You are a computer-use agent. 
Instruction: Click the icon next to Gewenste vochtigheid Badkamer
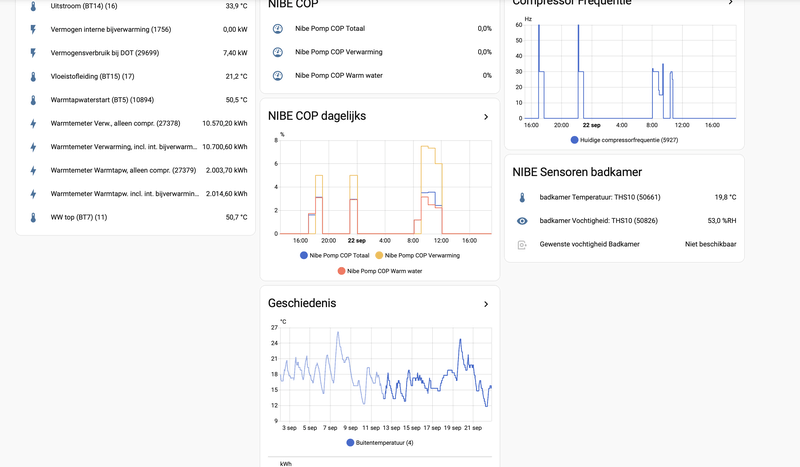[x=522, y=244]
